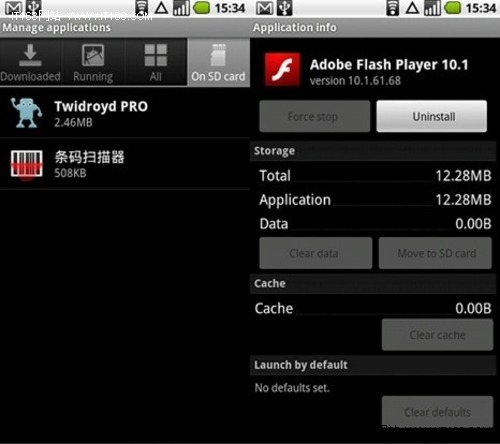Click the 'No defaults set.' text
Image resolution: width=500 pixels, height=444 pixels.
pyautogui.click(x=292, y=388)
